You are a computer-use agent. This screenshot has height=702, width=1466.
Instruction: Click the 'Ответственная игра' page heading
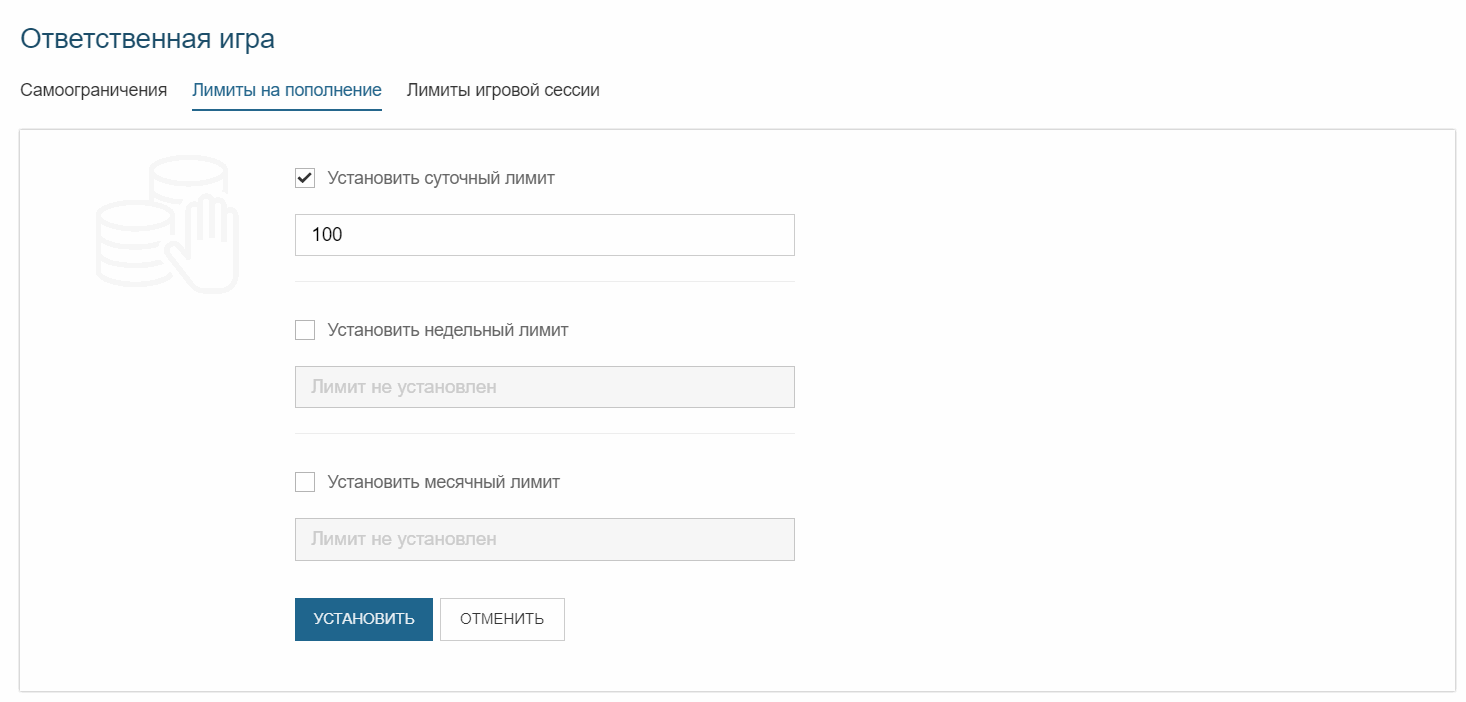point(147,39)
